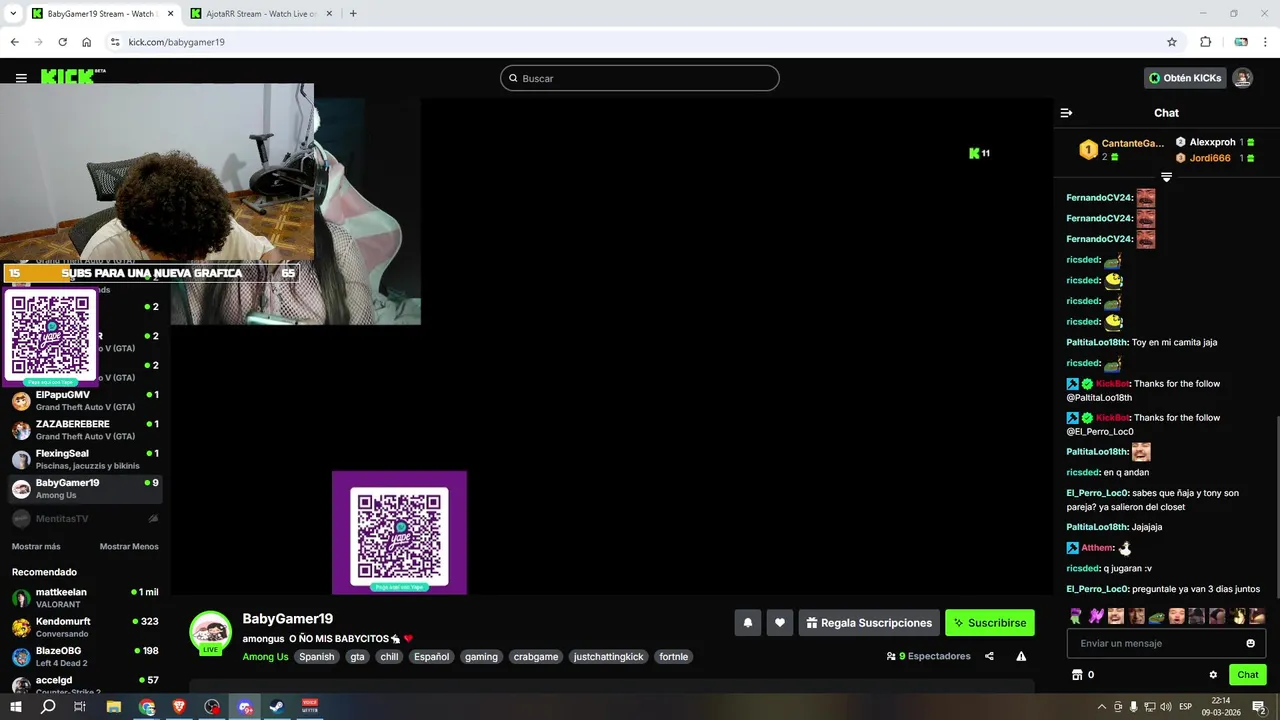This screenshot has width=1280, height=720.
Task: Collapse the chat panel with arrow icon
Action: [x=1066, y=113]
